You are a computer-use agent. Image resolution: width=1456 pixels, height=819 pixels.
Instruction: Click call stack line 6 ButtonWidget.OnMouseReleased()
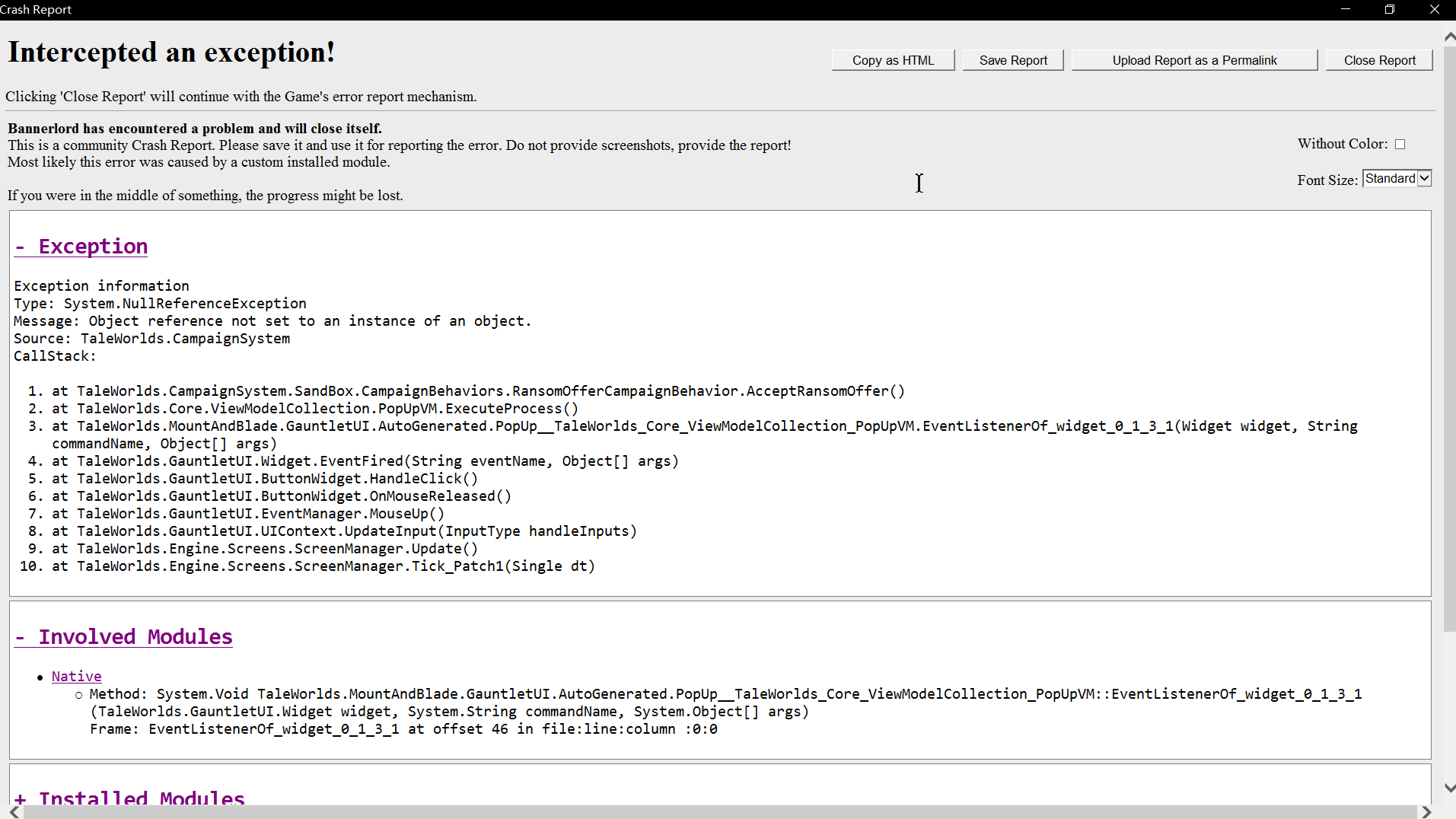[282, 496]
